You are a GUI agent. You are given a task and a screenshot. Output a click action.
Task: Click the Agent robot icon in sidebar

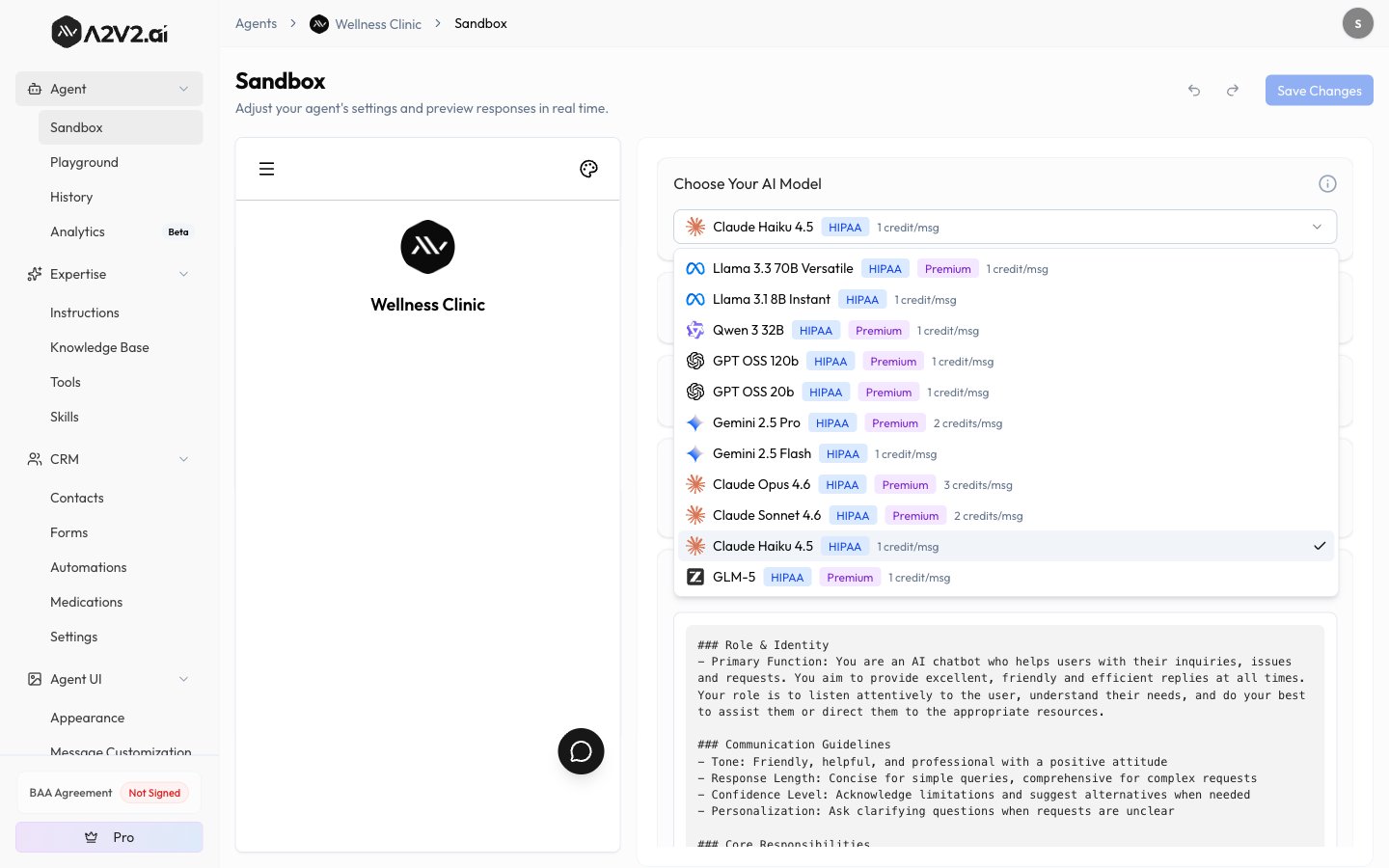click(35, 89)
